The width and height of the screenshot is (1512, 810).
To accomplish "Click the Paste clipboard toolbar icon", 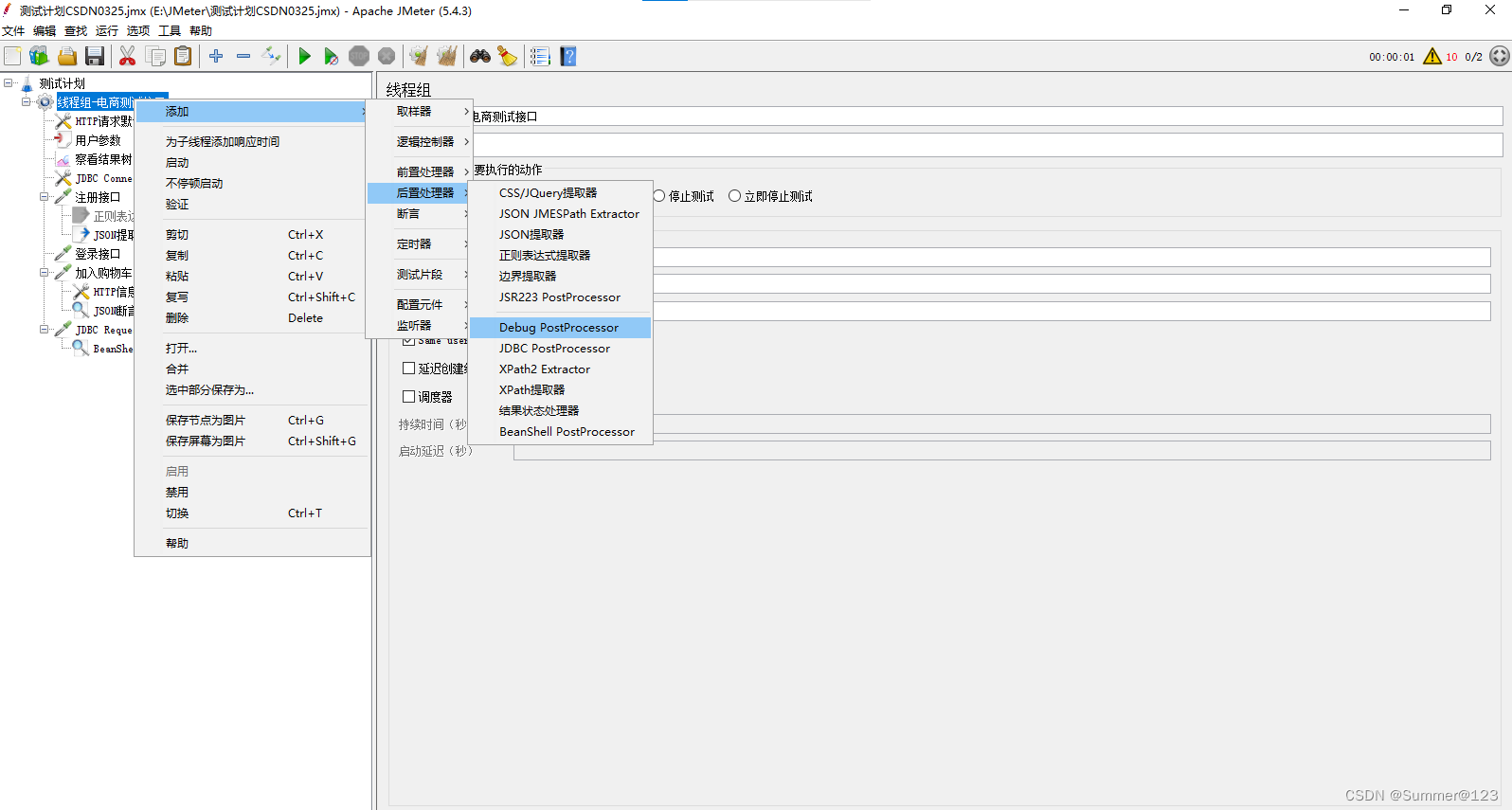I will point(183,56).
